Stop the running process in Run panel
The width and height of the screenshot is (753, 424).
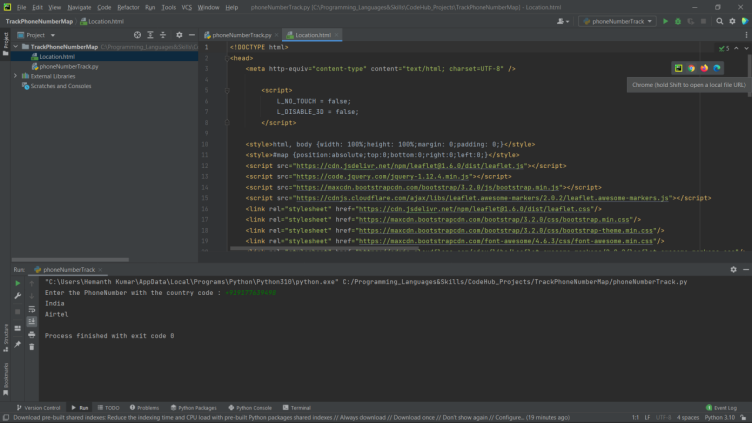pyautogui.click(x=18, y=311)
